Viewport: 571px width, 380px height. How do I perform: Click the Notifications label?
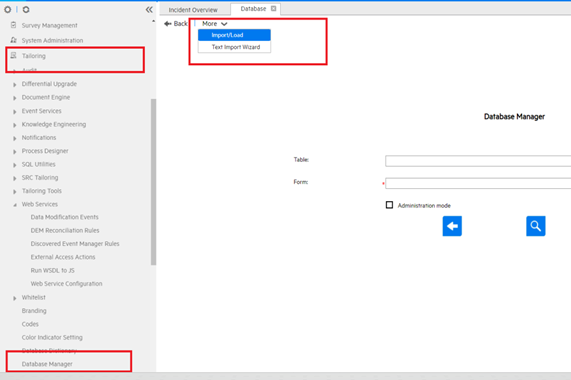[39, 138]
